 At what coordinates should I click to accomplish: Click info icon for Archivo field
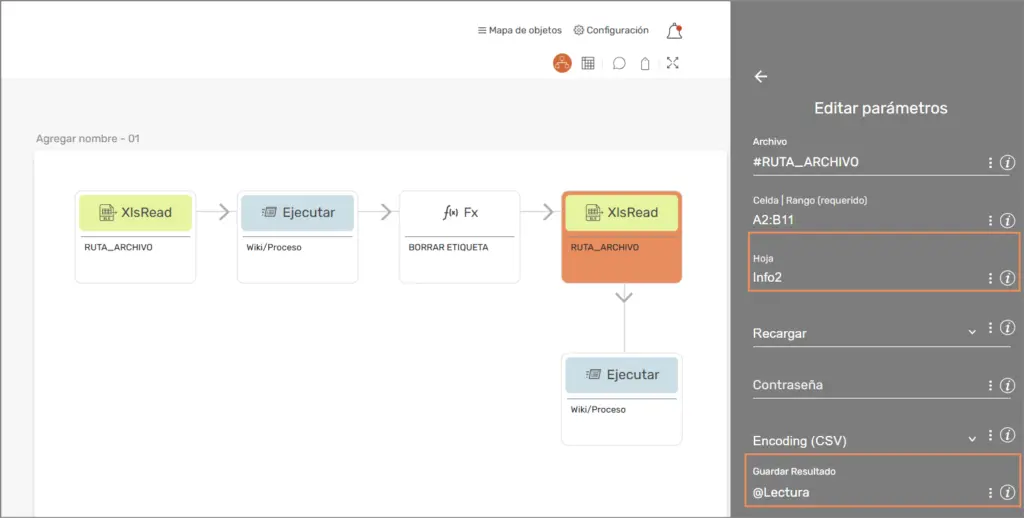[x=1007, y=162]
